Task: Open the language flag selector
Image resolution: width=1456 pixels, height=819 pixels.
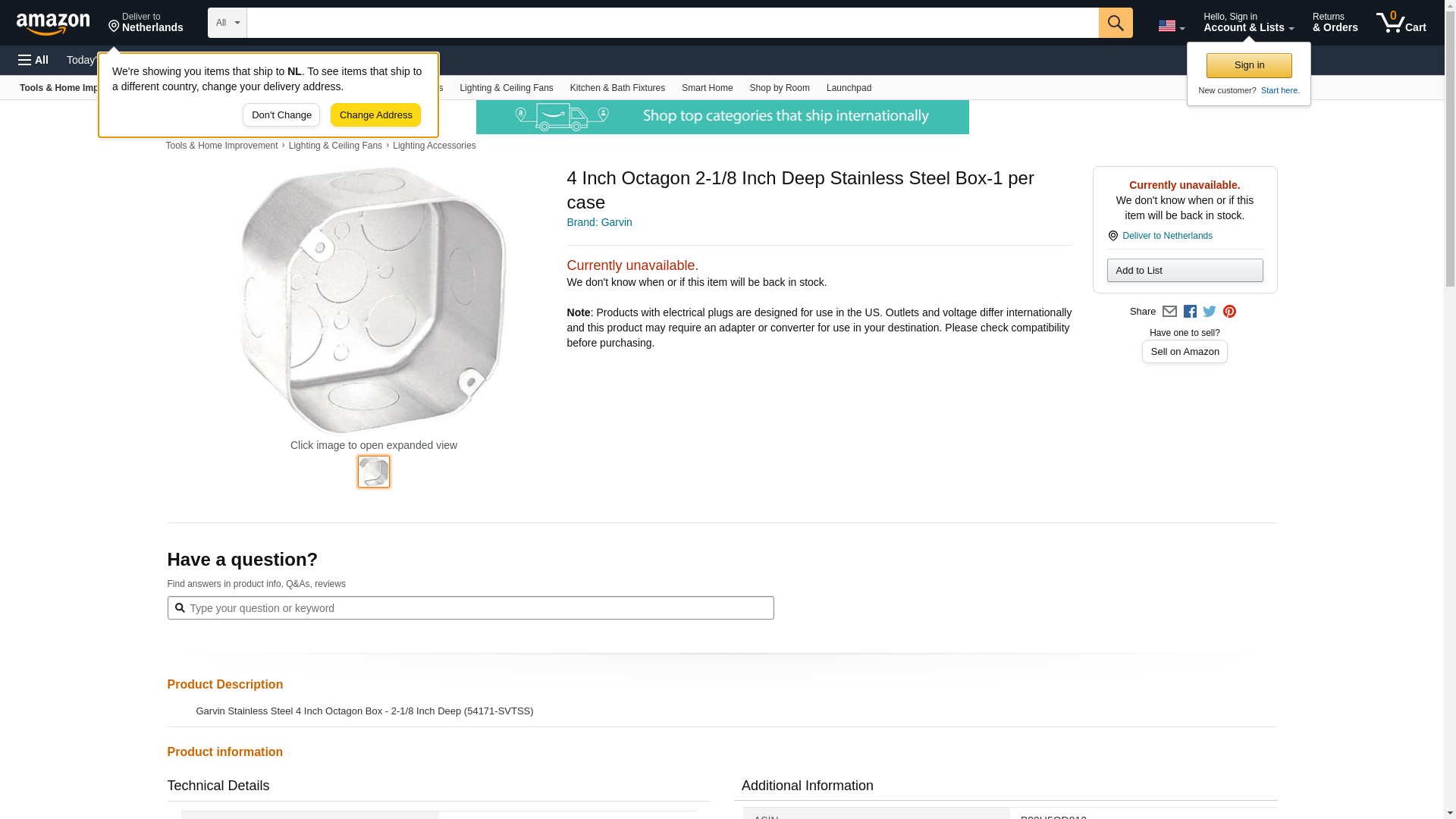Action: pyautogui.click(x=1171, y=26)
